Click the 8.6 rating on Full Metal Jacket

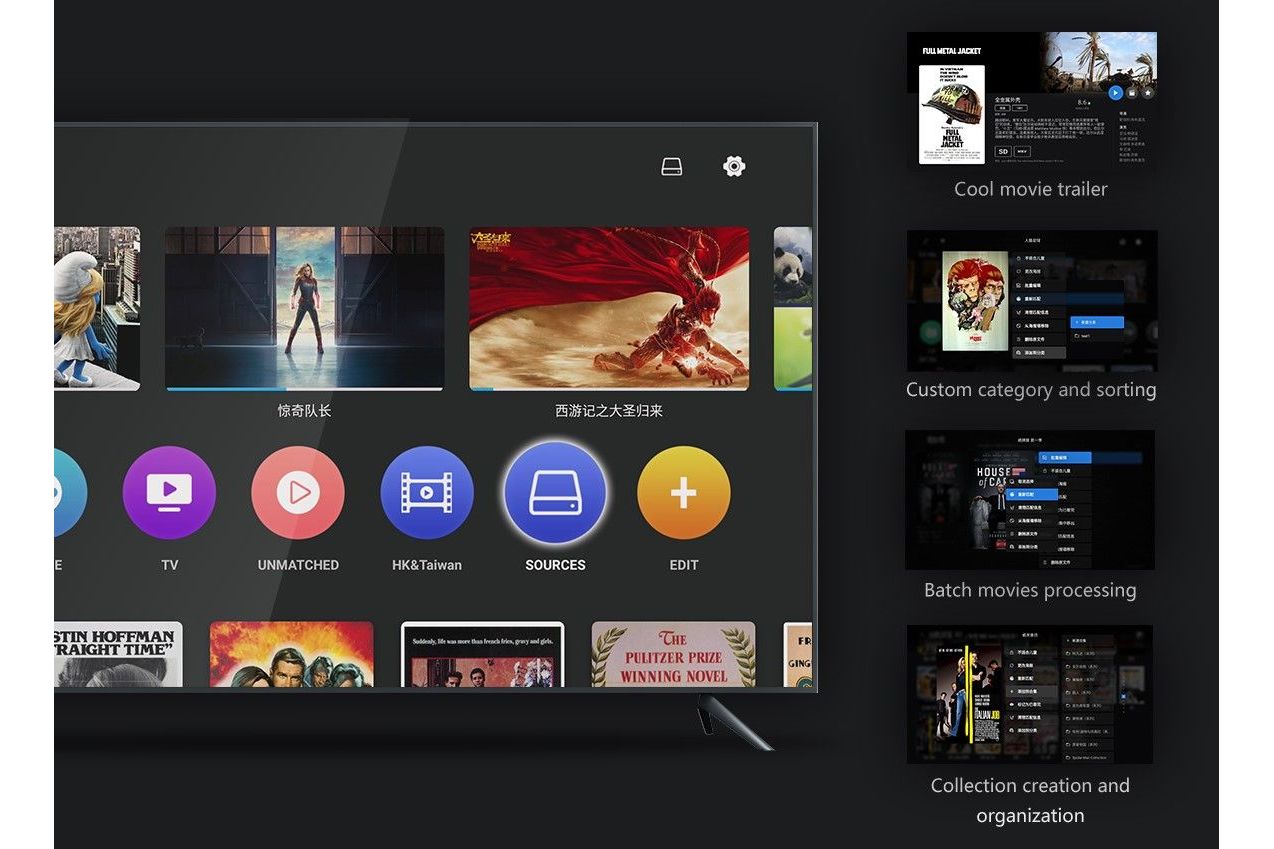[x=1082, y=102]
